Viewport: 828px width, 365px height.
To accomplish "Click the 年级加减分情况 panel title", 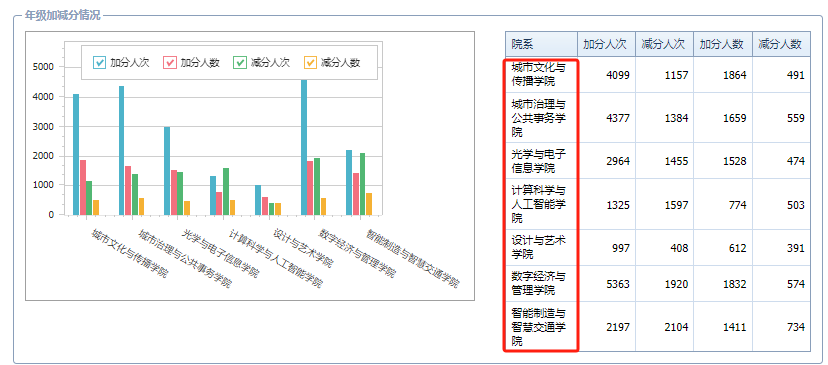I will tap(62, 15).
